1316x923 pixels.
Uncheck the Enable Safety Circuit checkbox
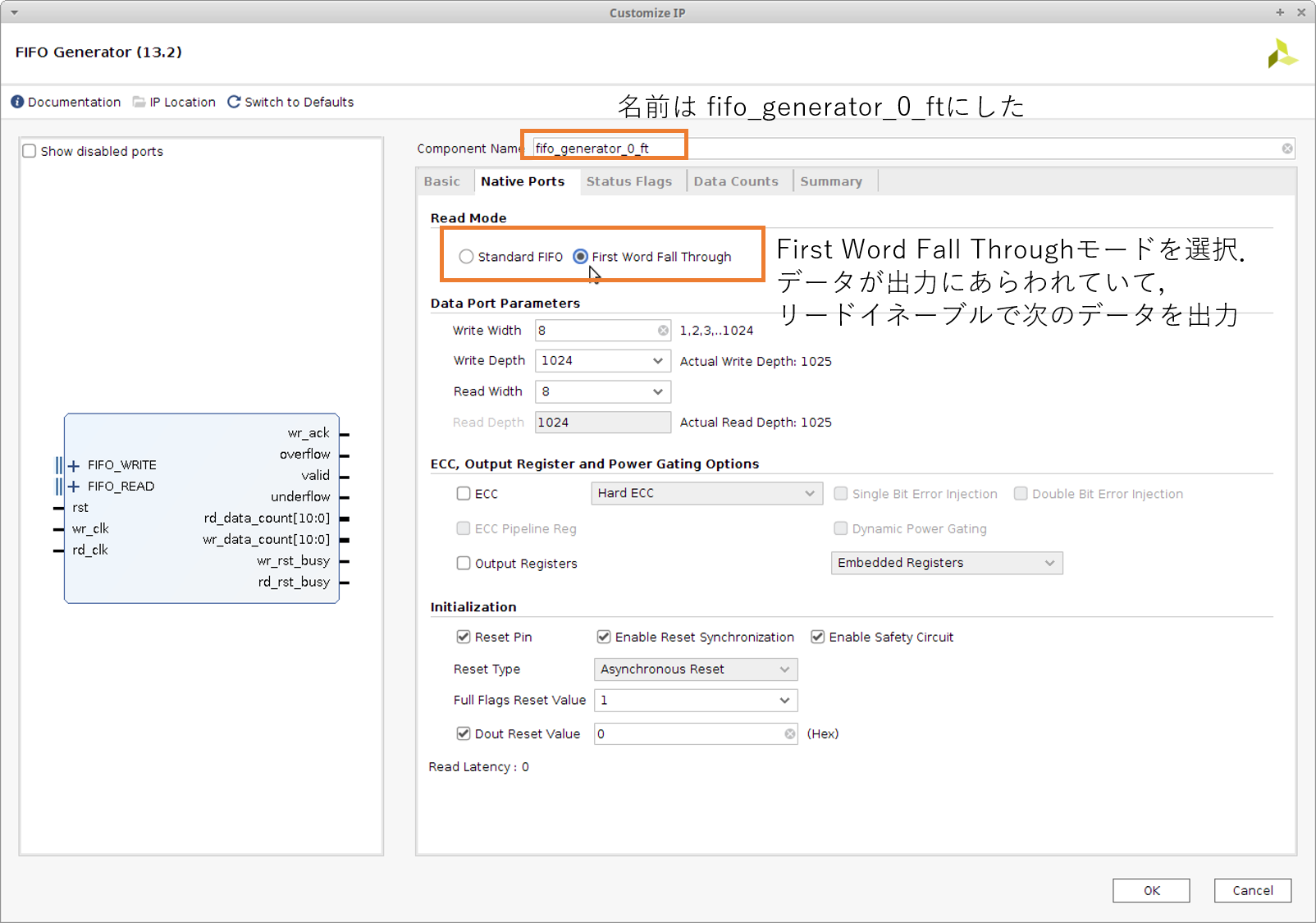click(x=817, y=637)
